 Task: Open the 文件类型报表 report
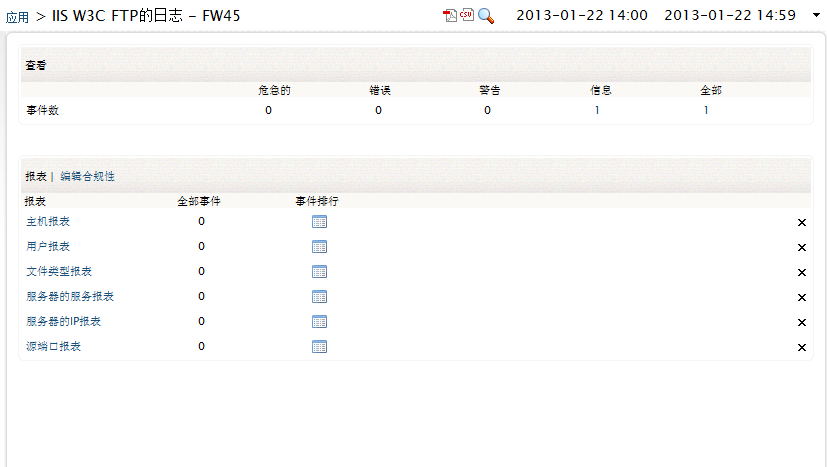(x=59, y=271)
